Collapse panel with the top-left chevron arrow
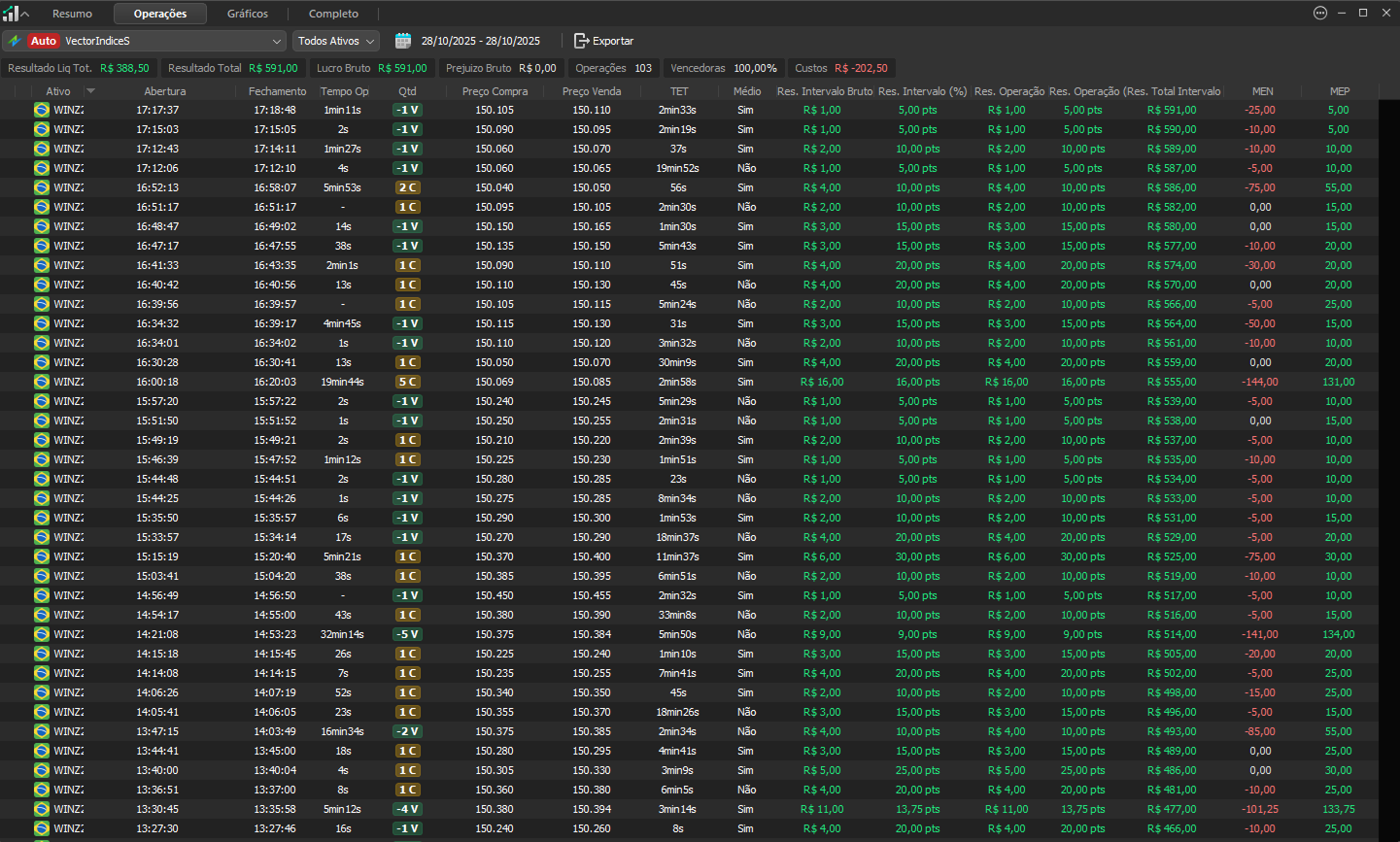1400x842 pixels. (25, 14)
